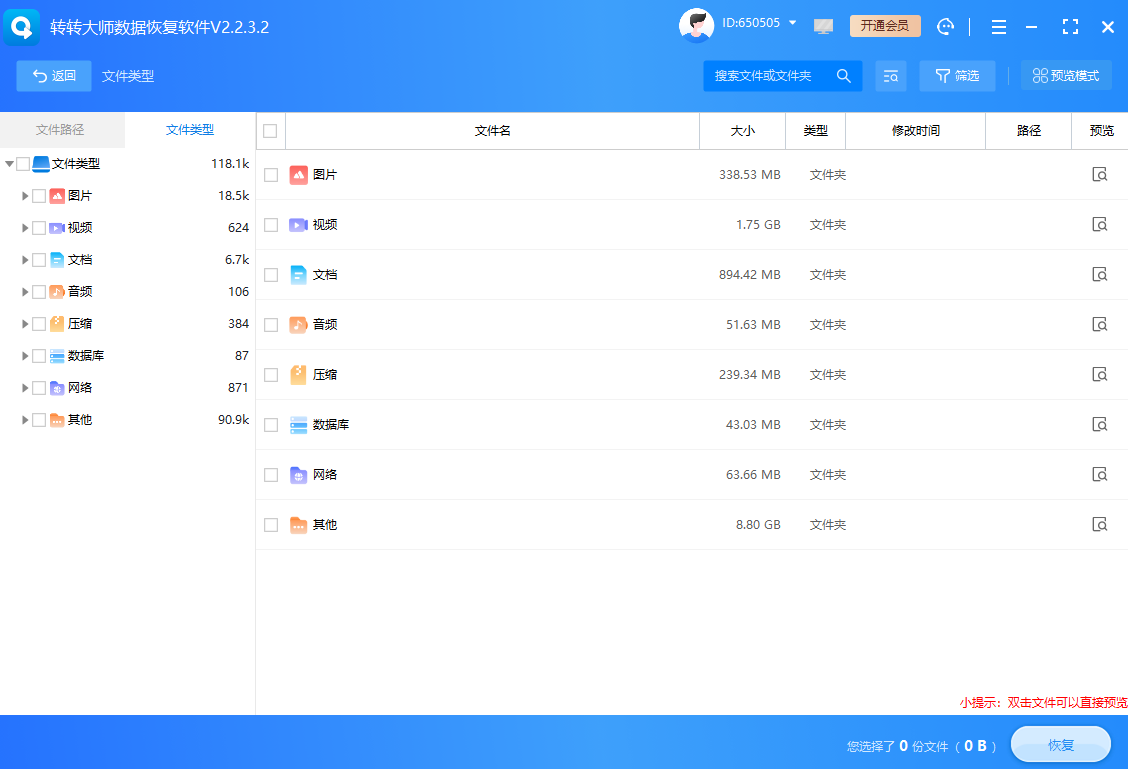Check the 音频 row checkbox
Viewport: 1128px width, 769px height.
tap(270, 324)
